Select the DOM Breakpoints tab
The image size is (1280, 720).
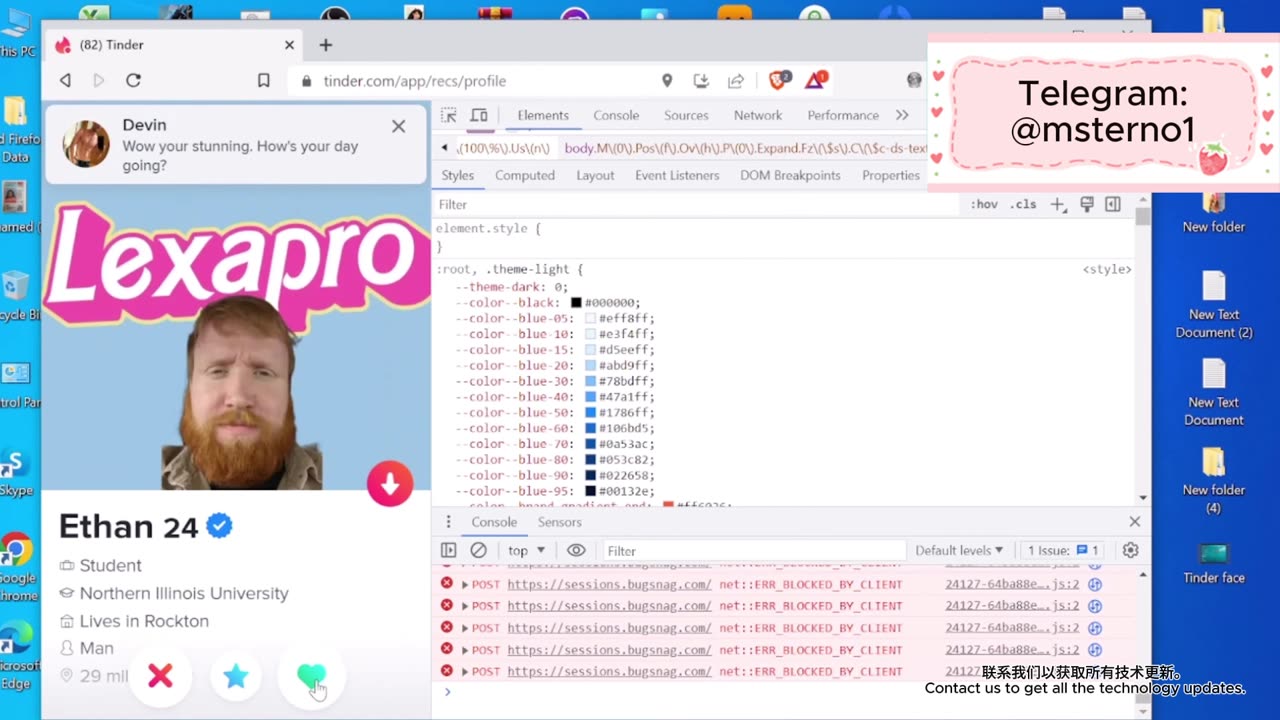(790, 175)
